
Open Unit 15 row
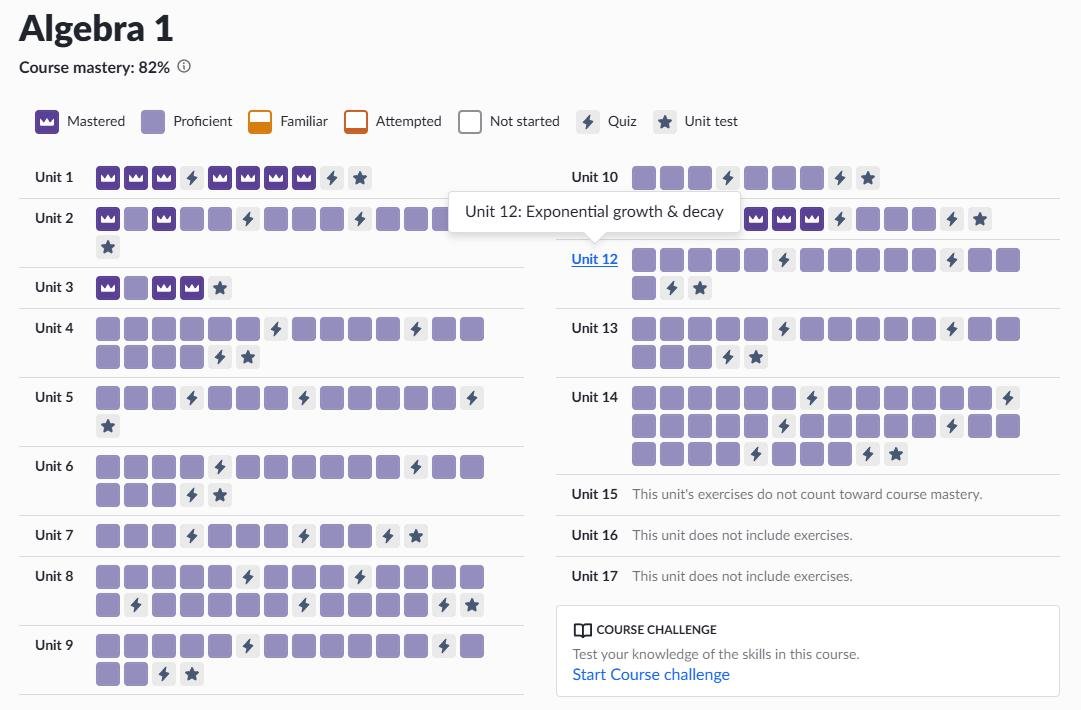[x=594, y=494]
